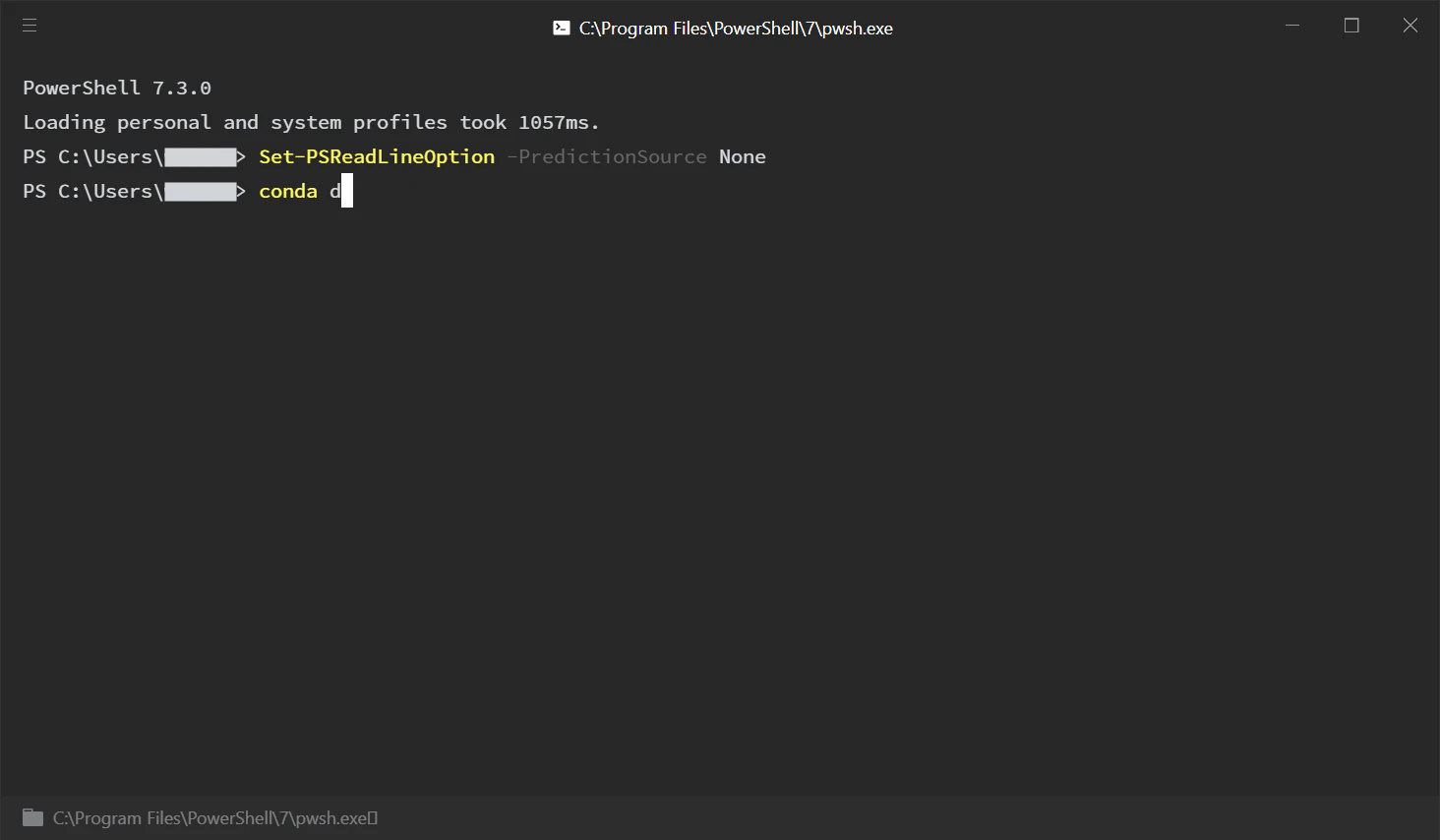The height and width of the screenshot is (840, 1440).
Task: Click the 'PowerShell 7.3.0' version line
Action: pyautogui.click(x=117, y=89)
